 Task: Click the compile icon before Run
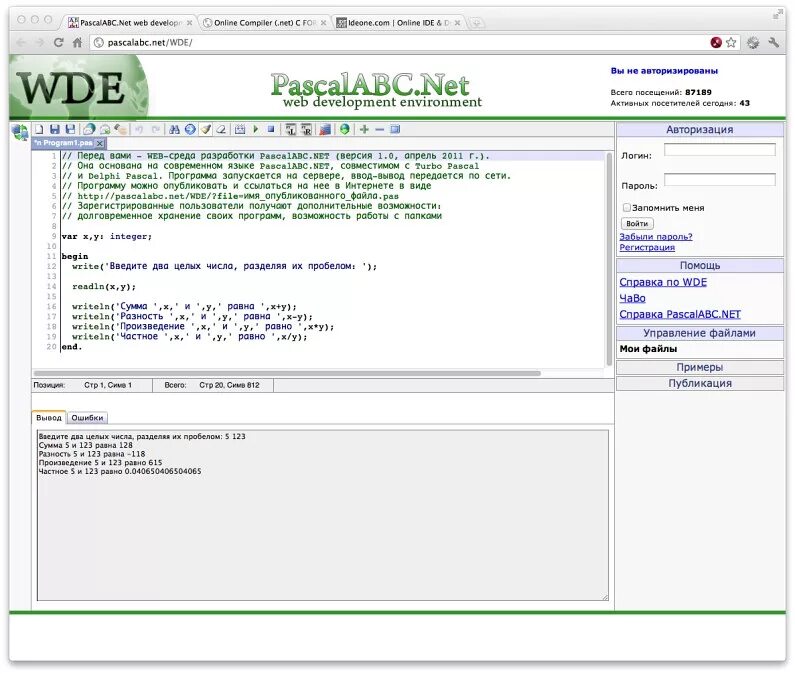[x=240, y=129]
